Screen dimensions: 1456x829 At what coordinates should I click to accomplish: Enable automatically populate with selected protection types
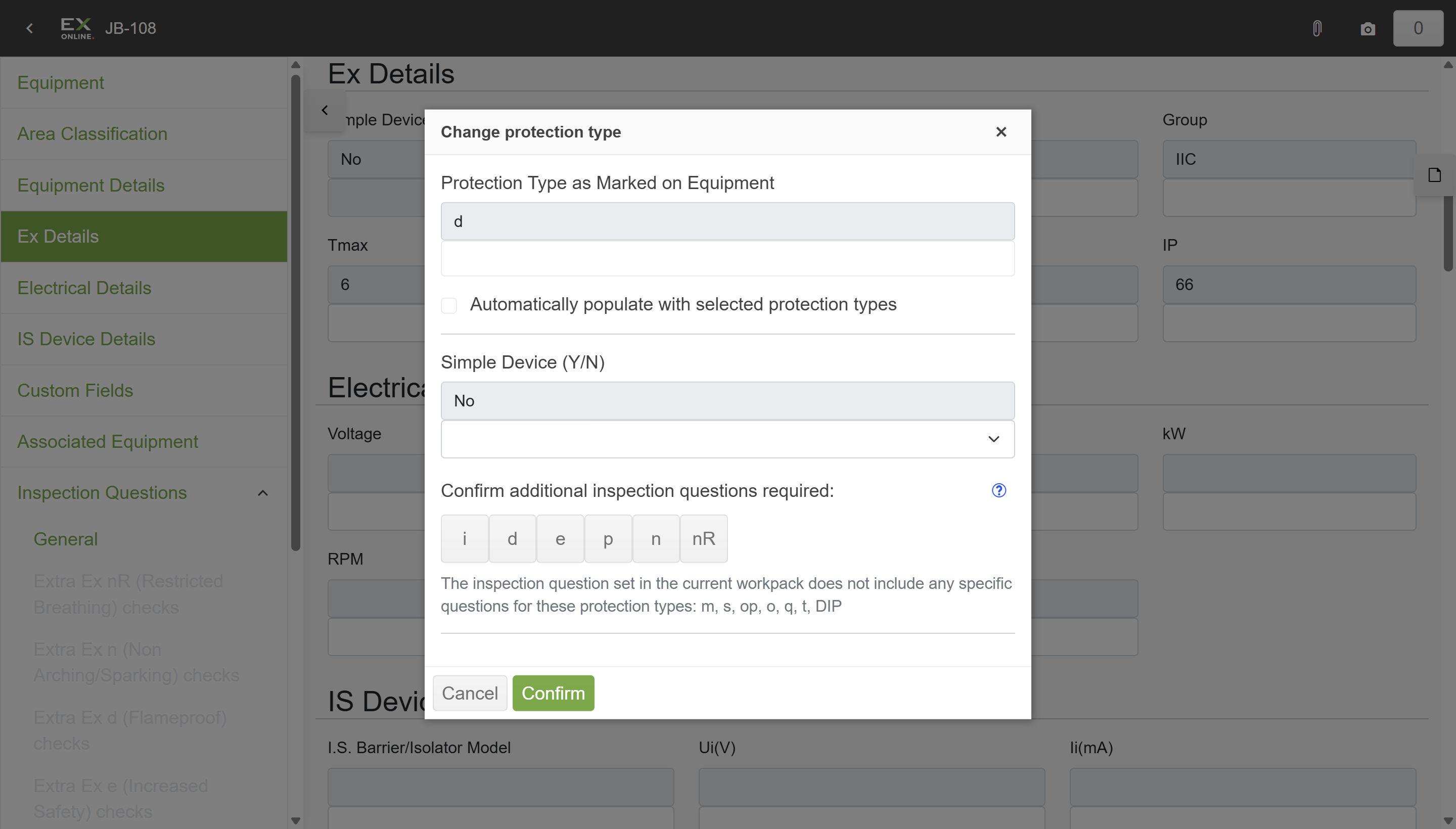449,305
